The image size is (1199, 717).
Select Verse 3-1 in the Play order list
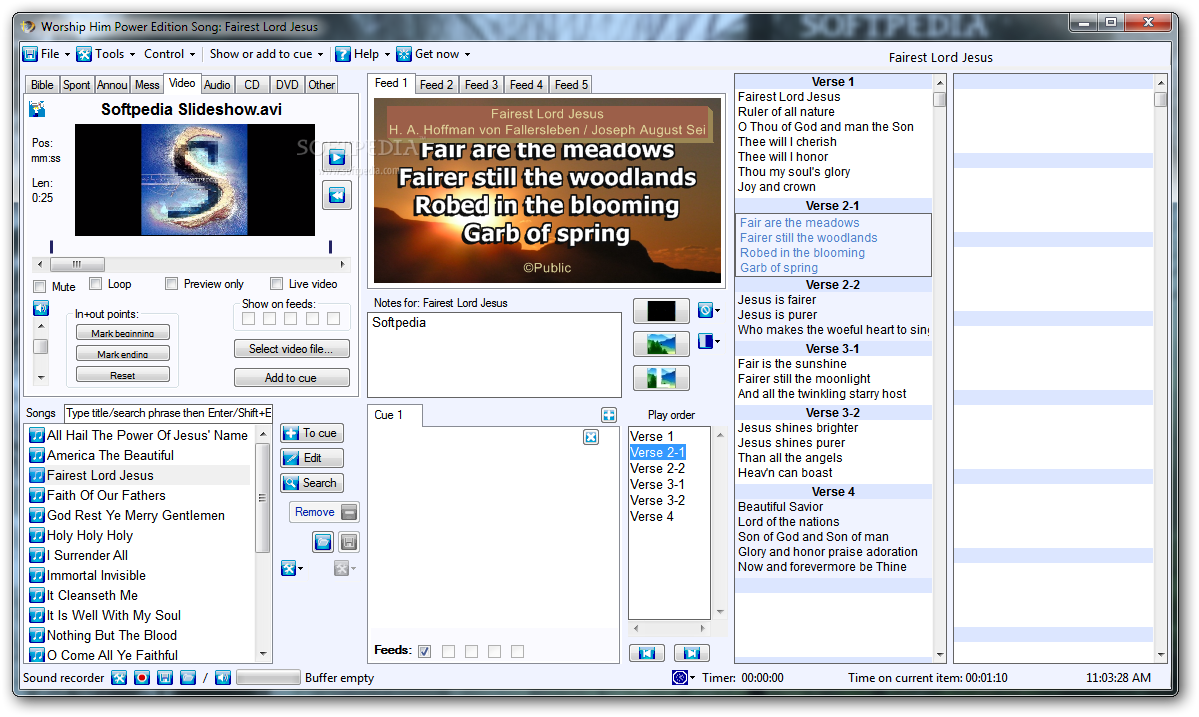658,485
